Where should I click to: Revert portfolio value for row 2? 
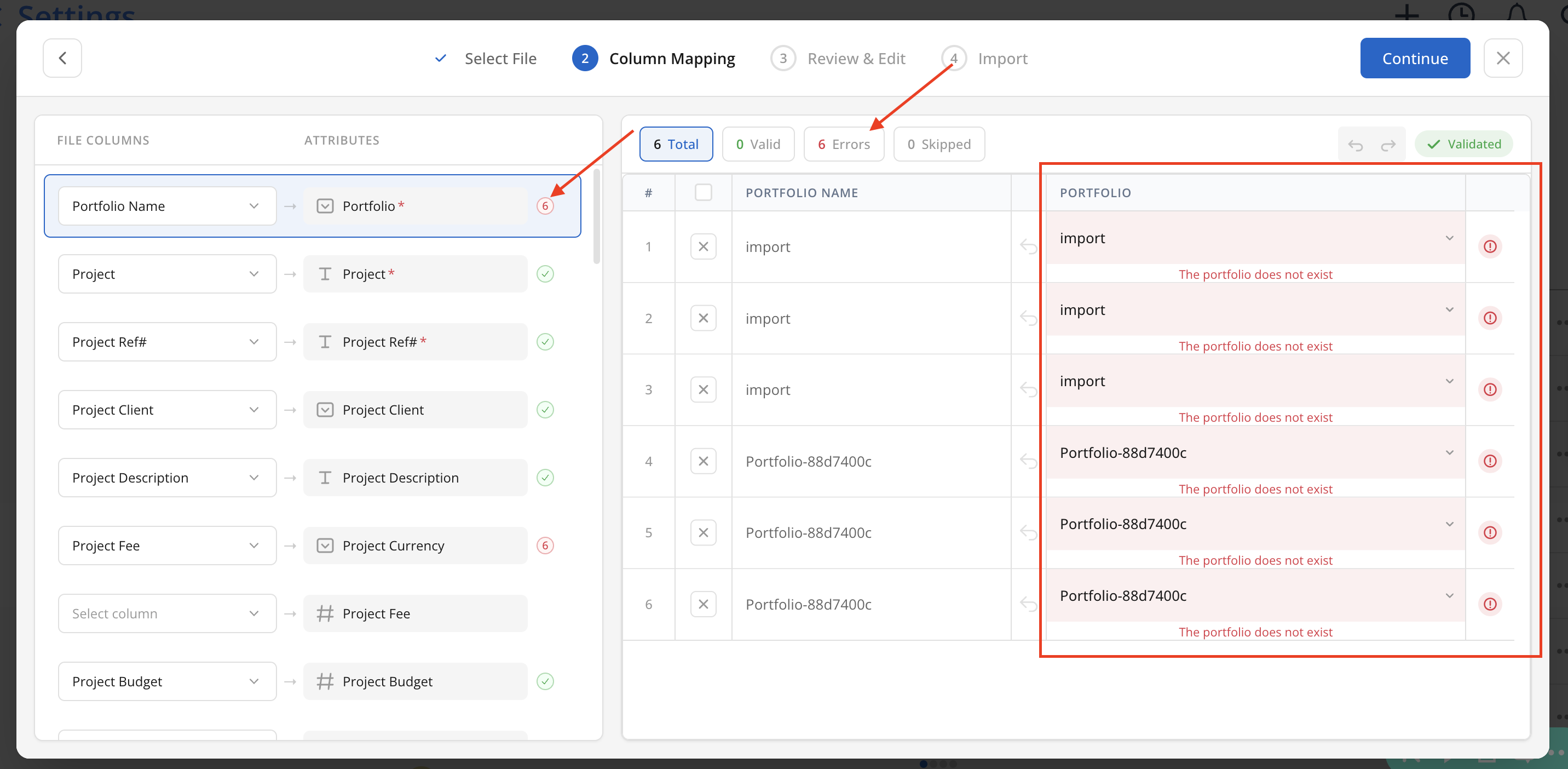point(1028,318)
